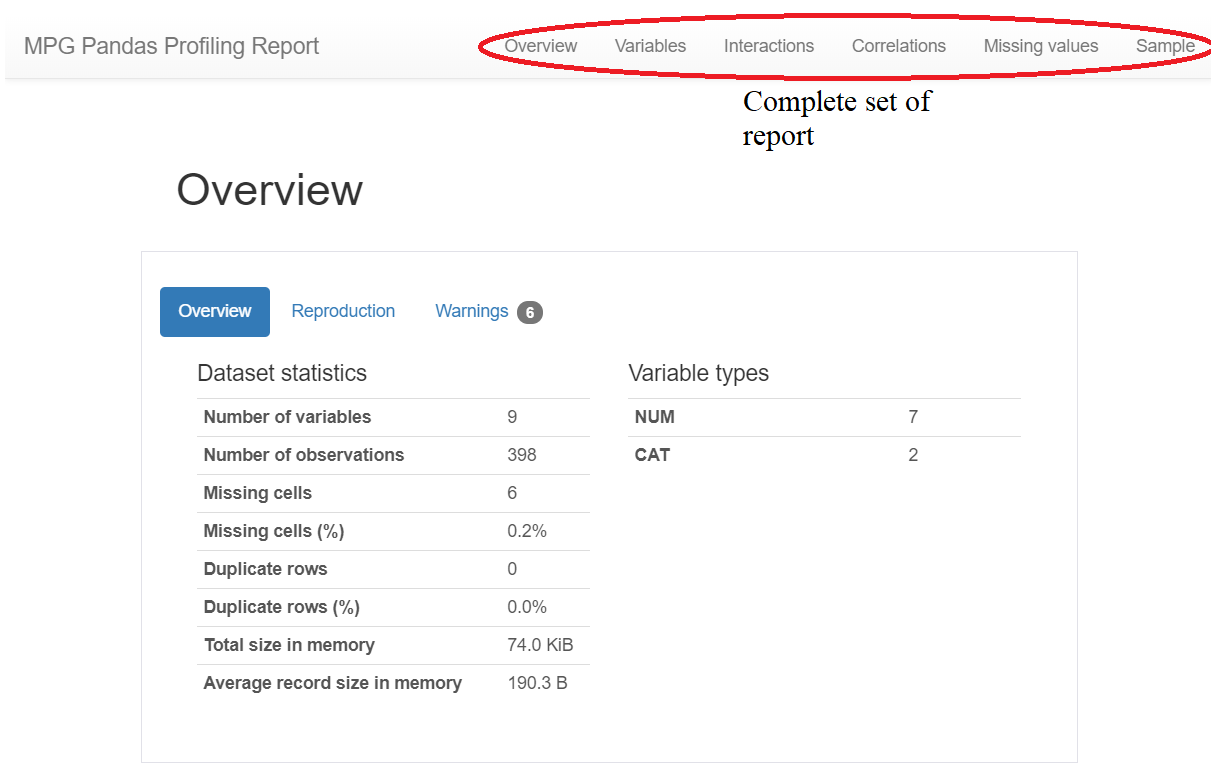Open the Correlations report section
The height and width of the screenshot is (772, 1211).
point(897,46)
